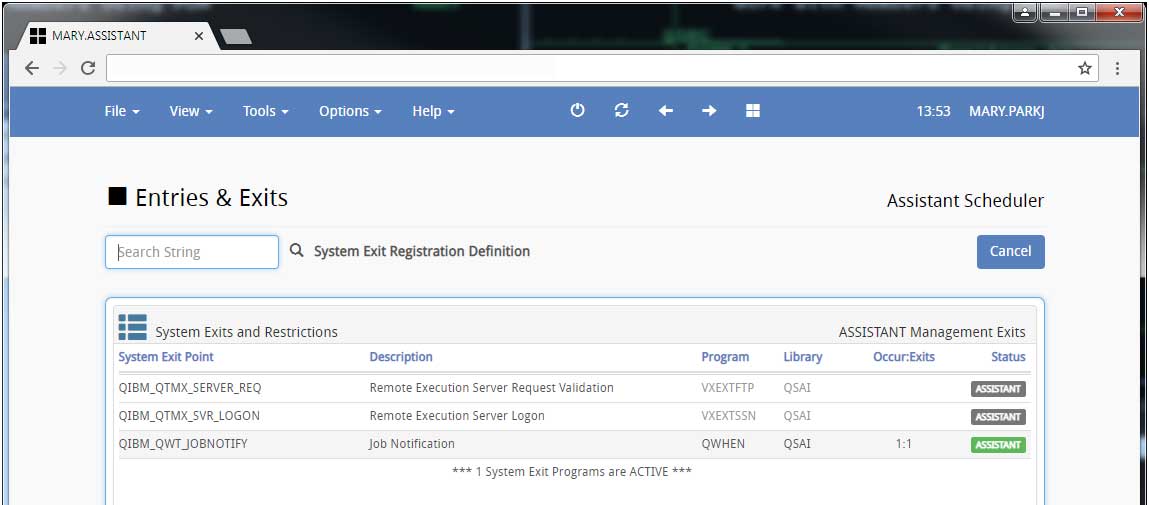This screenshot has height=505, width=1149.
Task: Open the File dropdown menu
Action: [x=121, y=111]
